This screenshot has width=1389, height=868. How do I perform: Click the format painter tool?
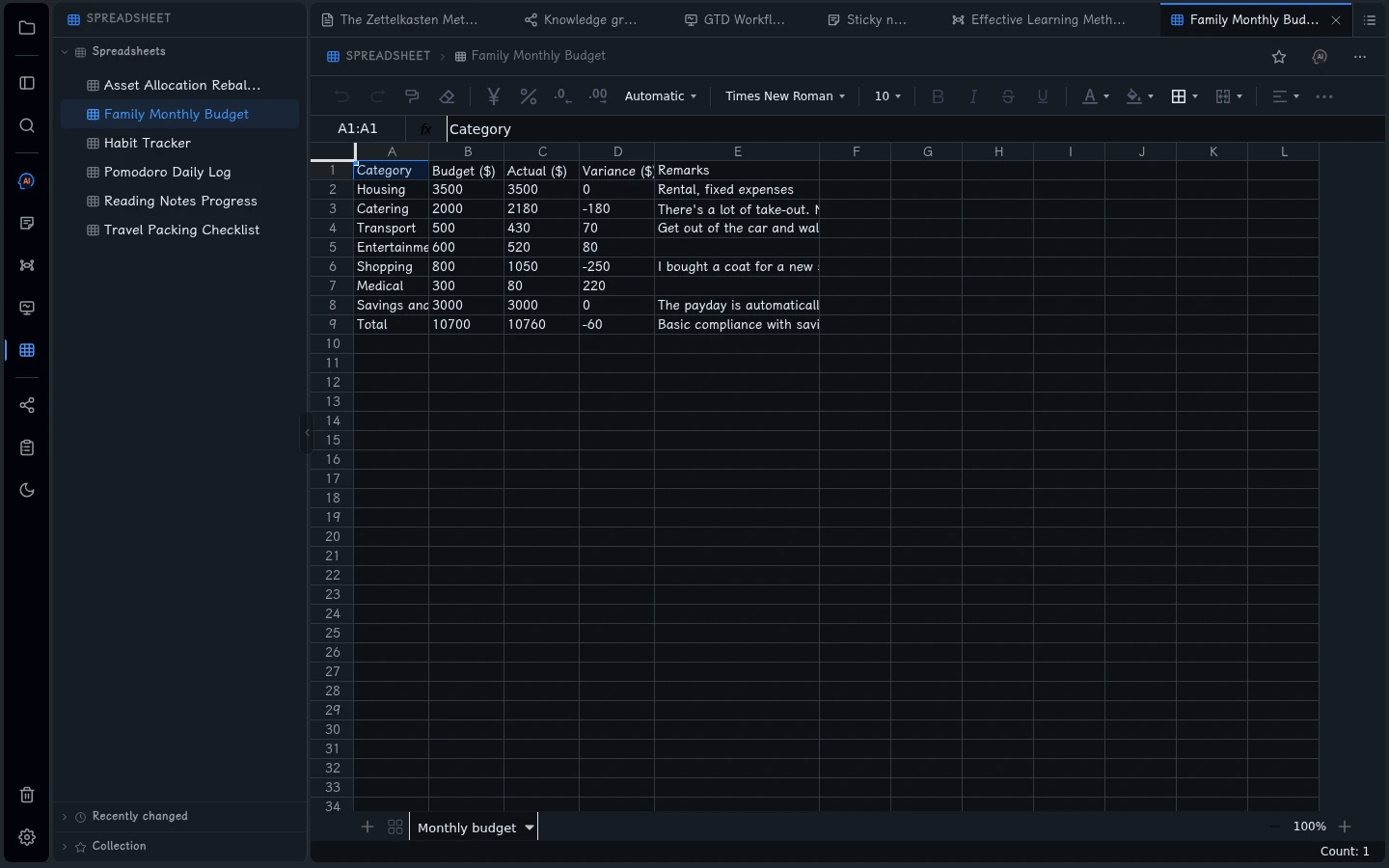click(412, 96)
